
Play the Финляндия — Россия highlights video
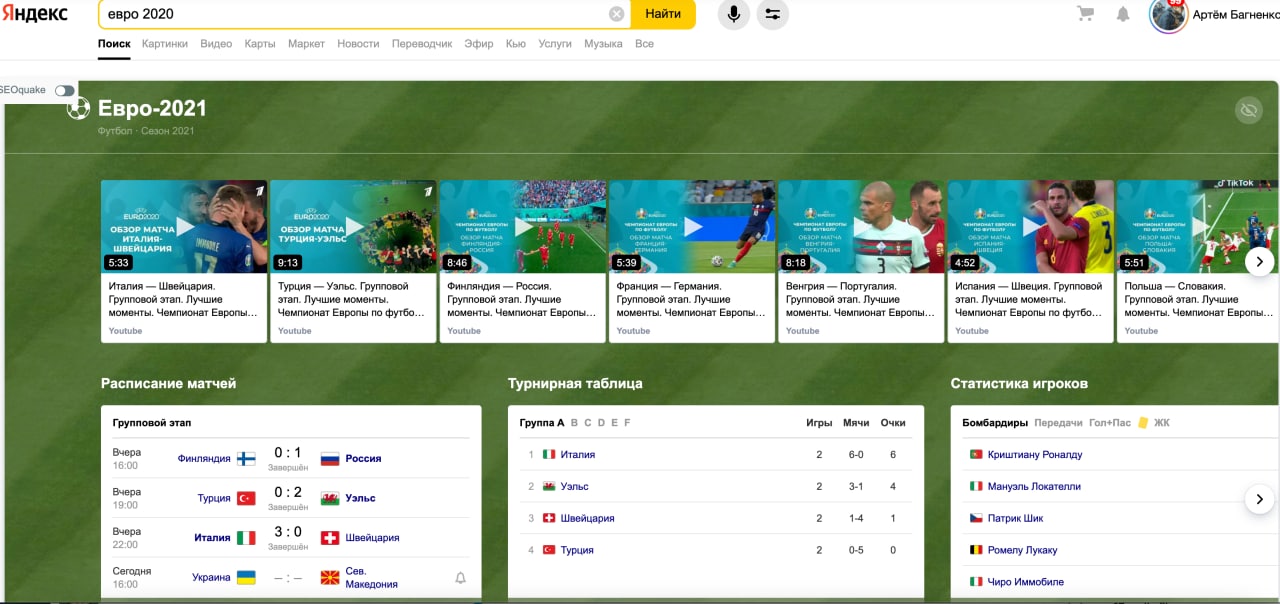pos(522,227)
